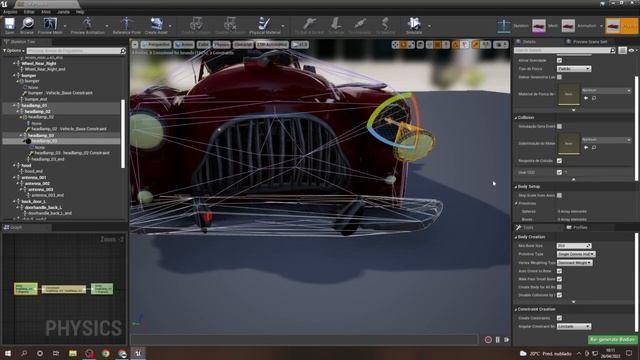640x360 pixels.
Task: Click the Character viewport button
Action: pyautogui.click(x=242, y=44)
